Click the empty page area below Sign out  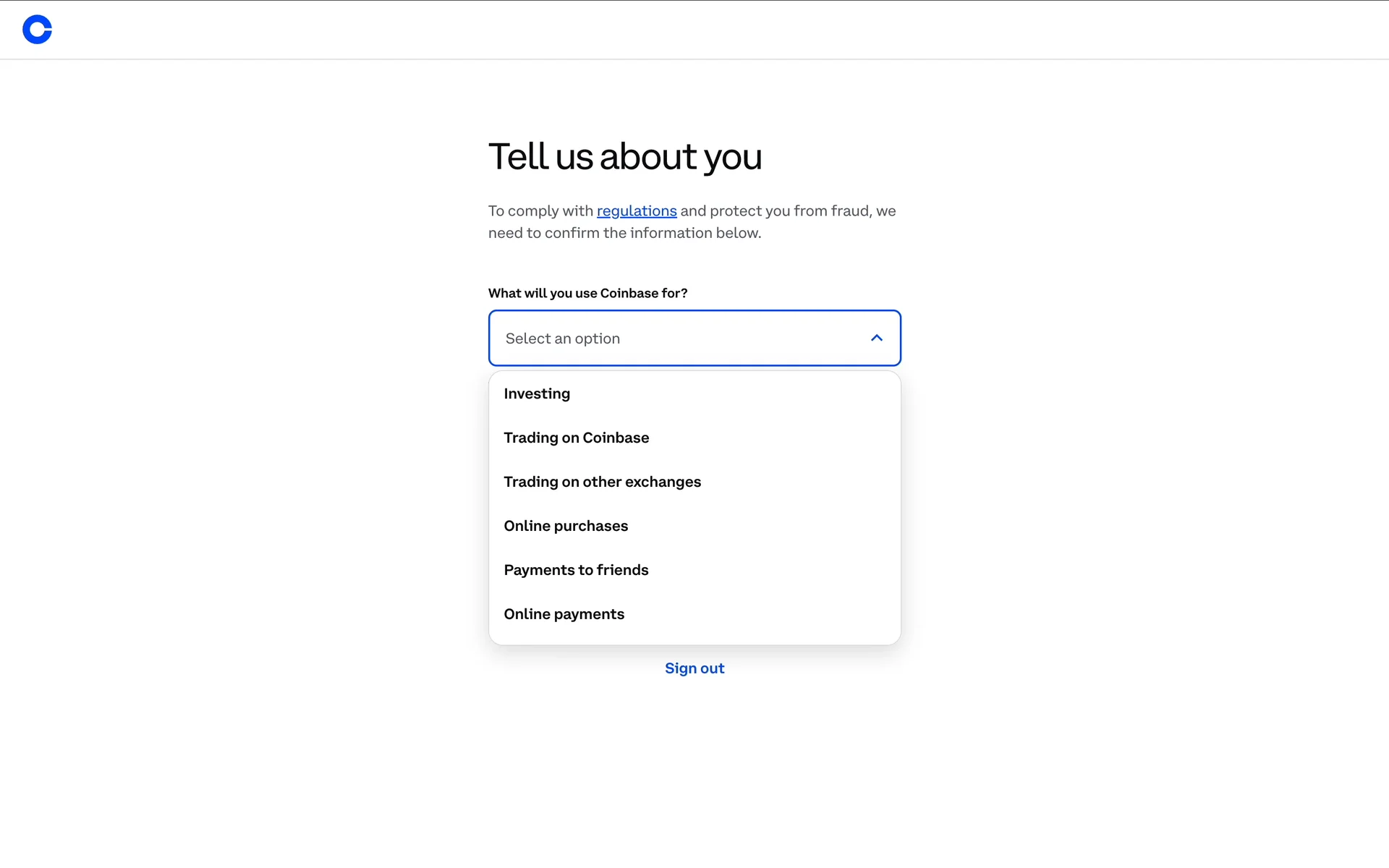[x=694, y=759]
